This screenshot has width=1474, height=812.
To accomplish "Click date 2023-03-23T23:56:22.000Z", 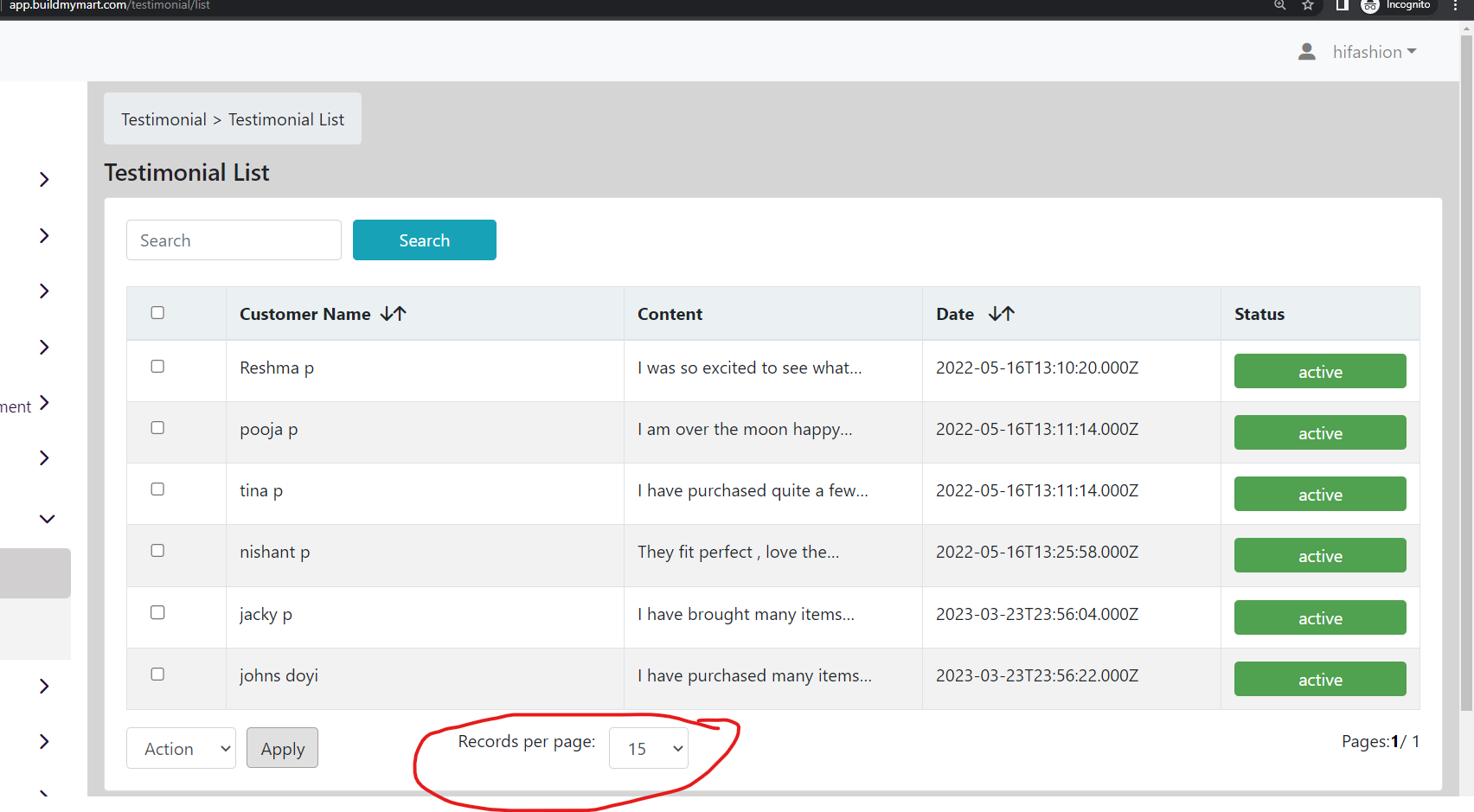I will coord(1037,675).
